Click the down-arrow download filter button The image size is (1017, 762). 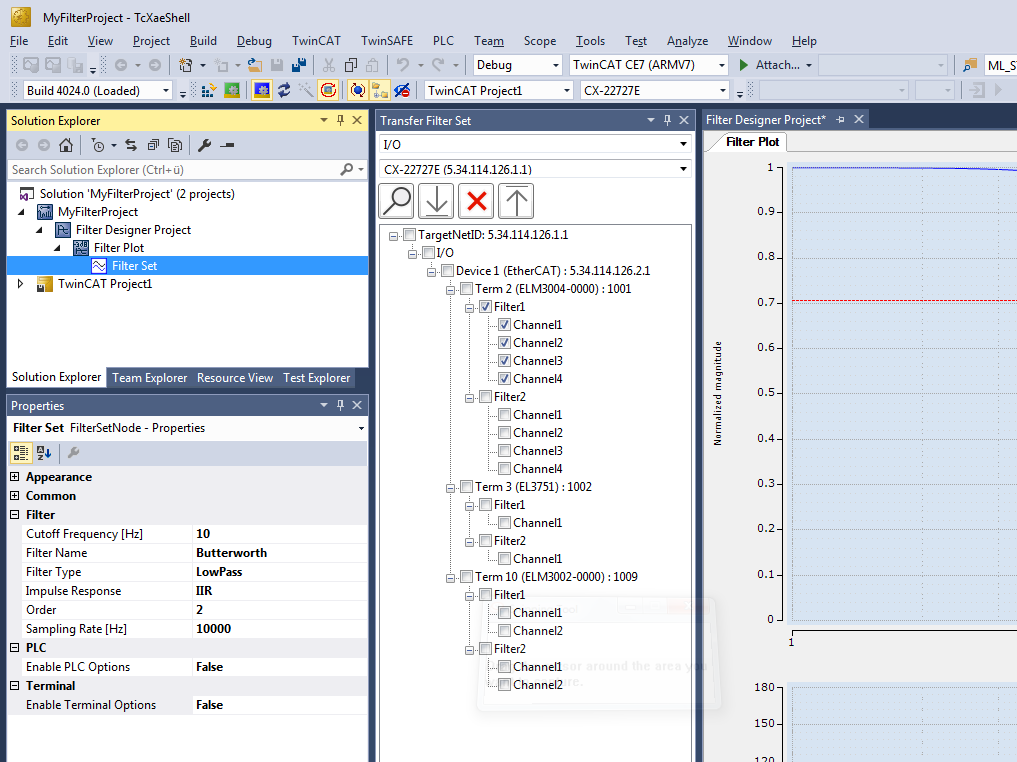click(x=437, y=201)
